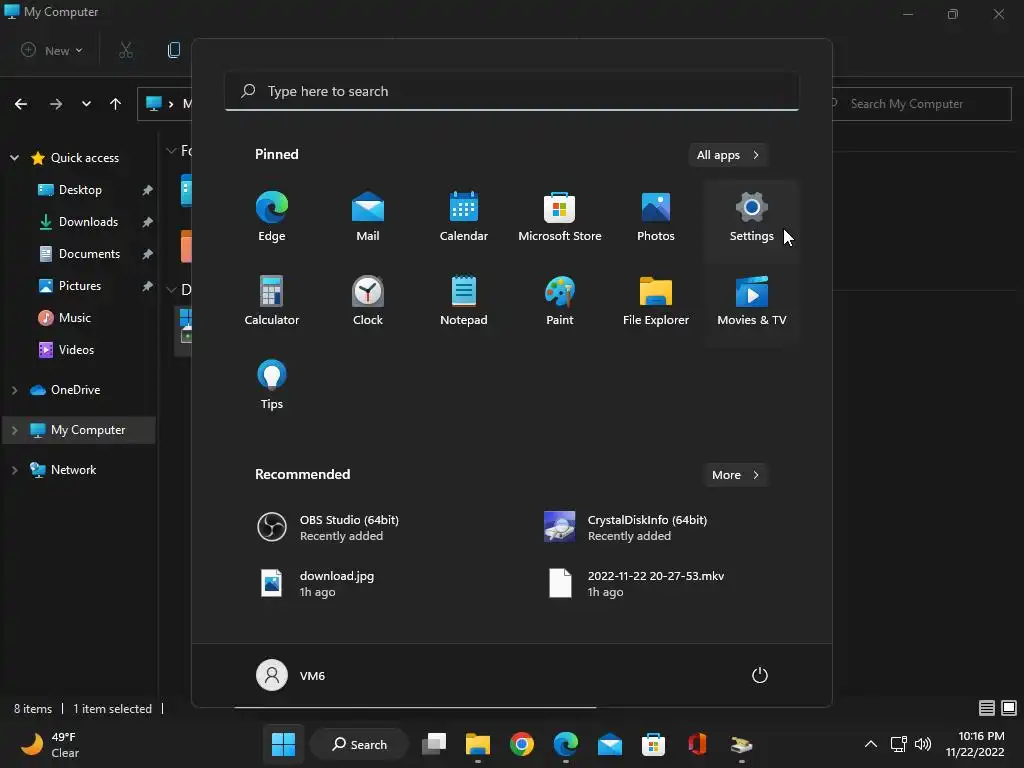Viewport: 1024px width, 768px height.
Task: Unpin Desktop using its pin icon
Action: [148, 190]
